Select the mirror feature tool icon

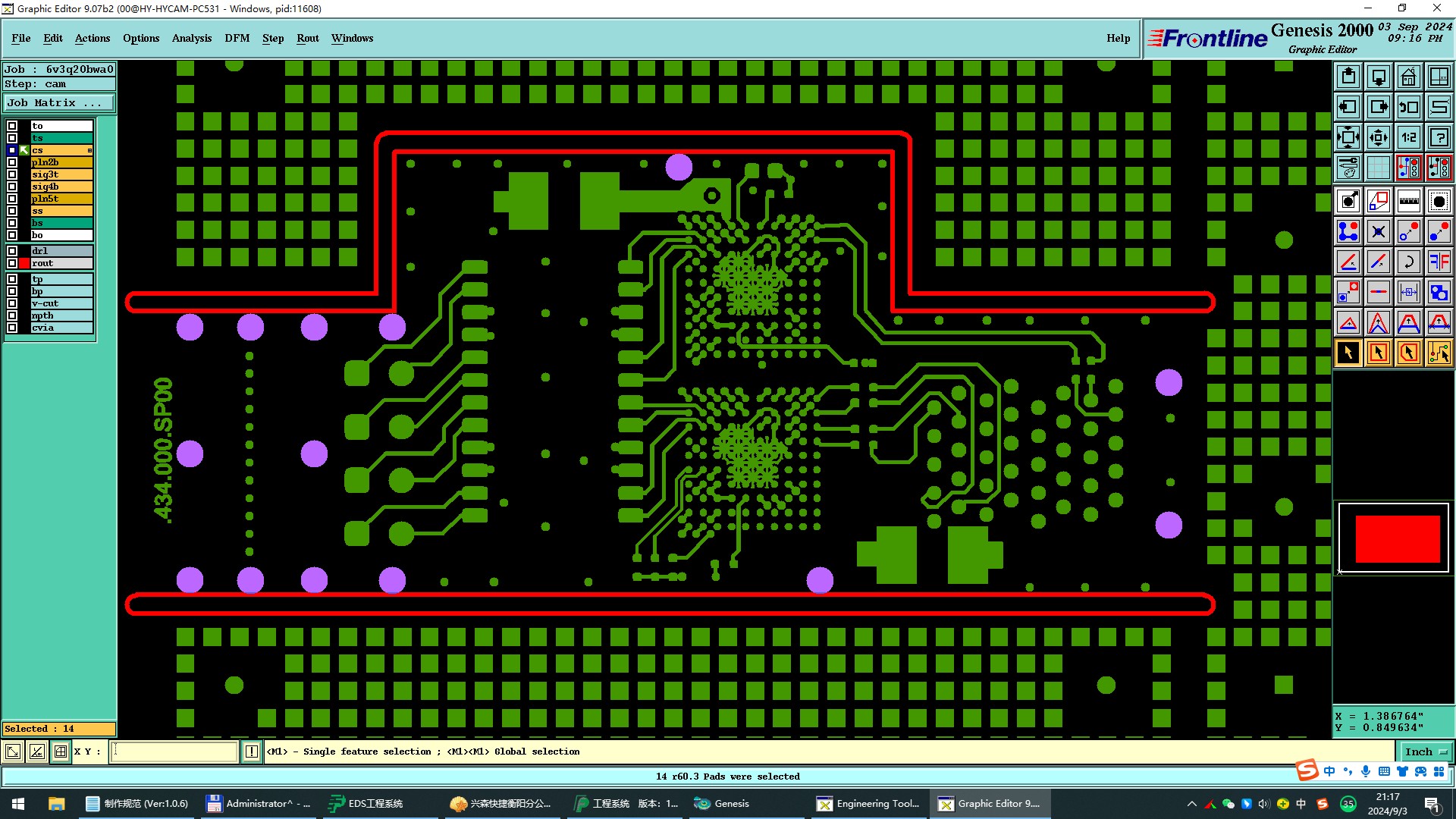pos(1439,262)
